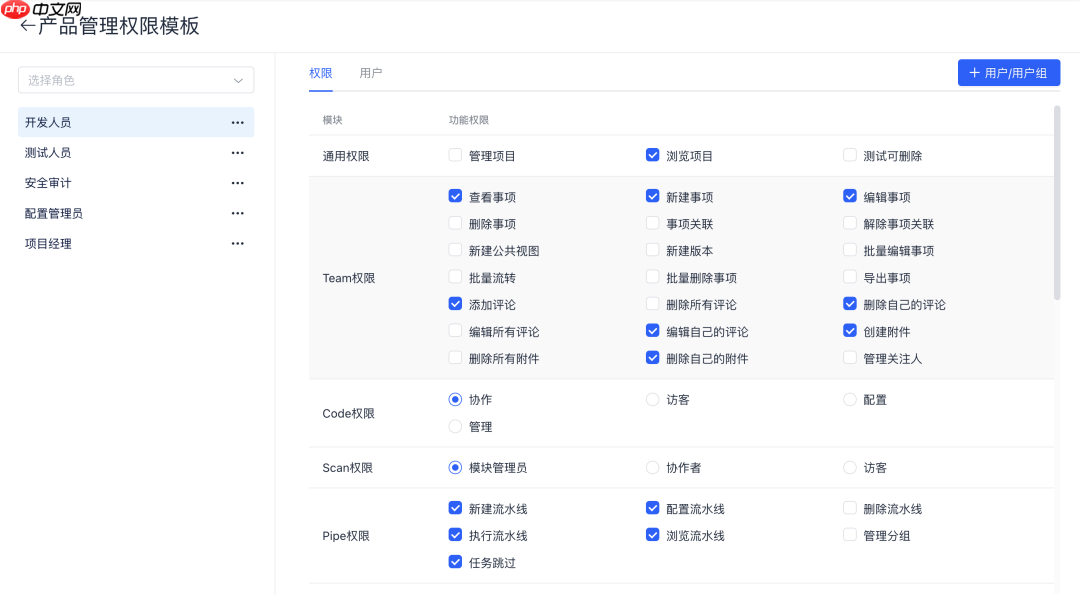Click the back arrow to return
Screen dimensions: 1080x595
click(26, 24)
